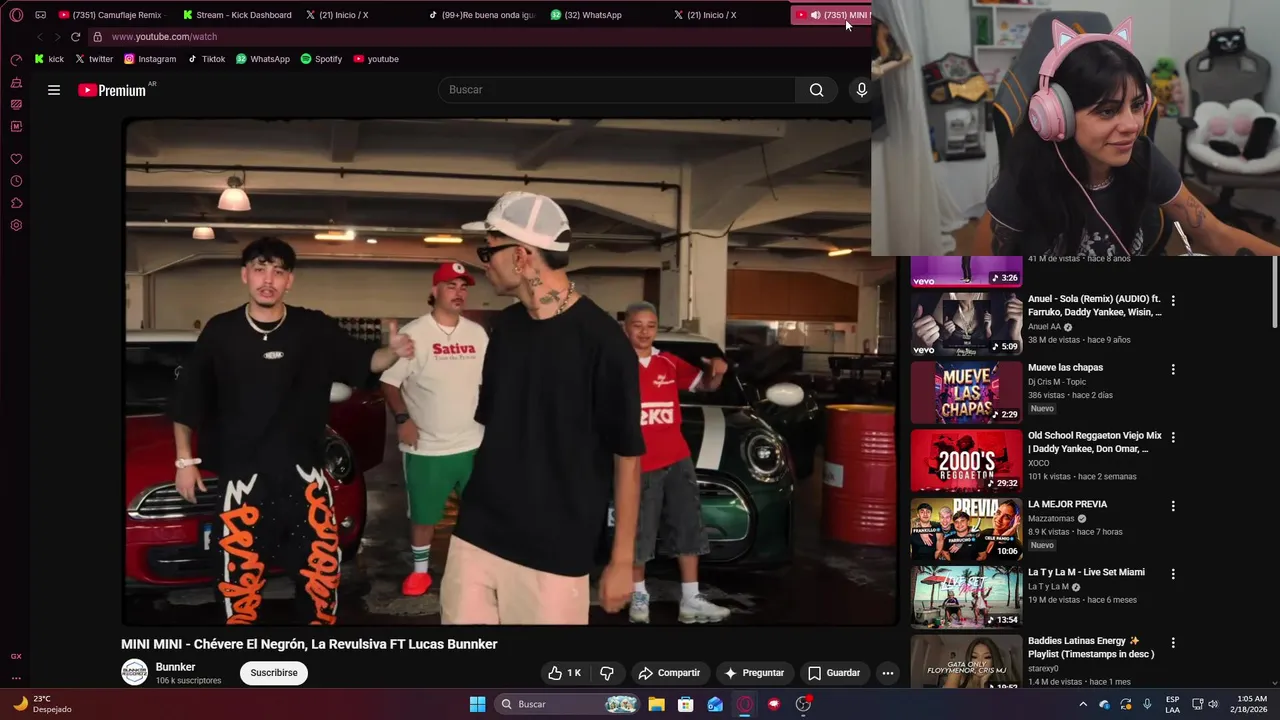Open the Anuel AA channel name
The width and height of the screenshot is (1280, 720).
tap(1044, 327)
